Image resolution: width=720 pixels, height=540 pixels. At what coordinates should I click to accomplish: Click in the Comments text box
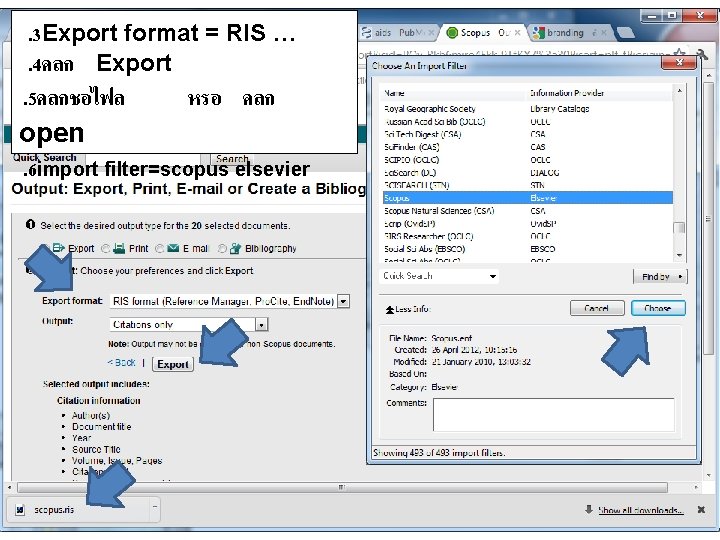click(x=554, y=415)
